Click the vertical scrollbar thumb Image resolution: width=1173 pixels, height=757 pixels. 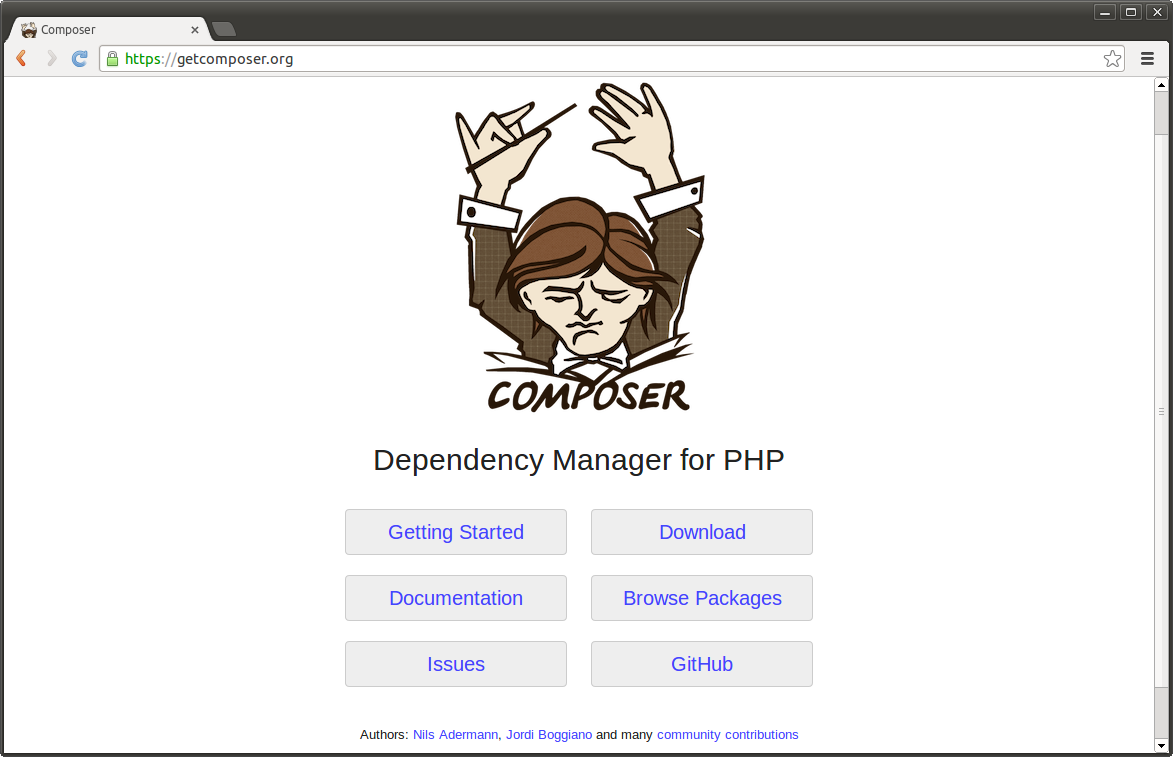1161,411
